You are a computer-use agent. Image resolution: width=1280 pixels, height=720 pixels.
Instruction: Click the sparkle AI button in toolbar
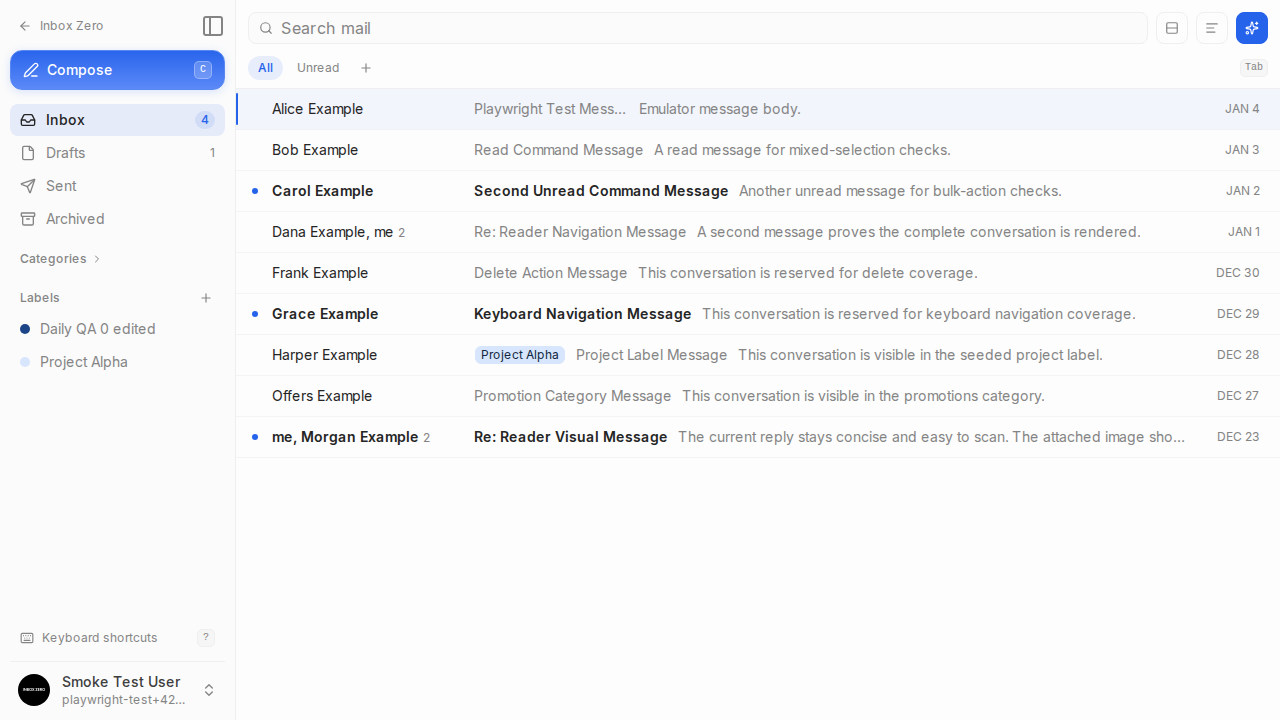point(1252,28)
